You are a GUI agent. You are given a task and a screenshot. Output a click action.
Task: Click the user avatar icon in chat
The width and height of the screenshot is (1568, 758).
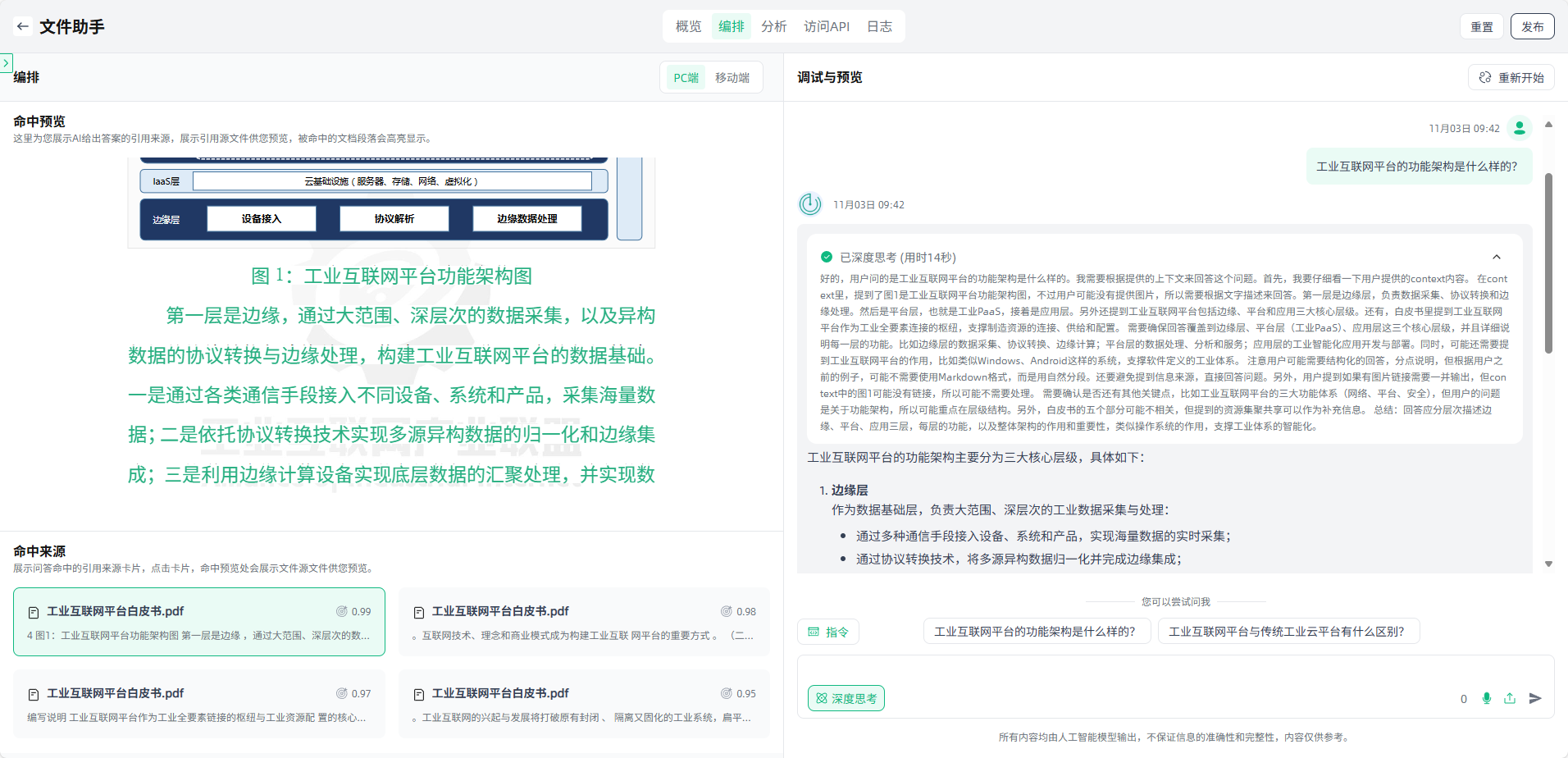click(x=1520, y=128)
